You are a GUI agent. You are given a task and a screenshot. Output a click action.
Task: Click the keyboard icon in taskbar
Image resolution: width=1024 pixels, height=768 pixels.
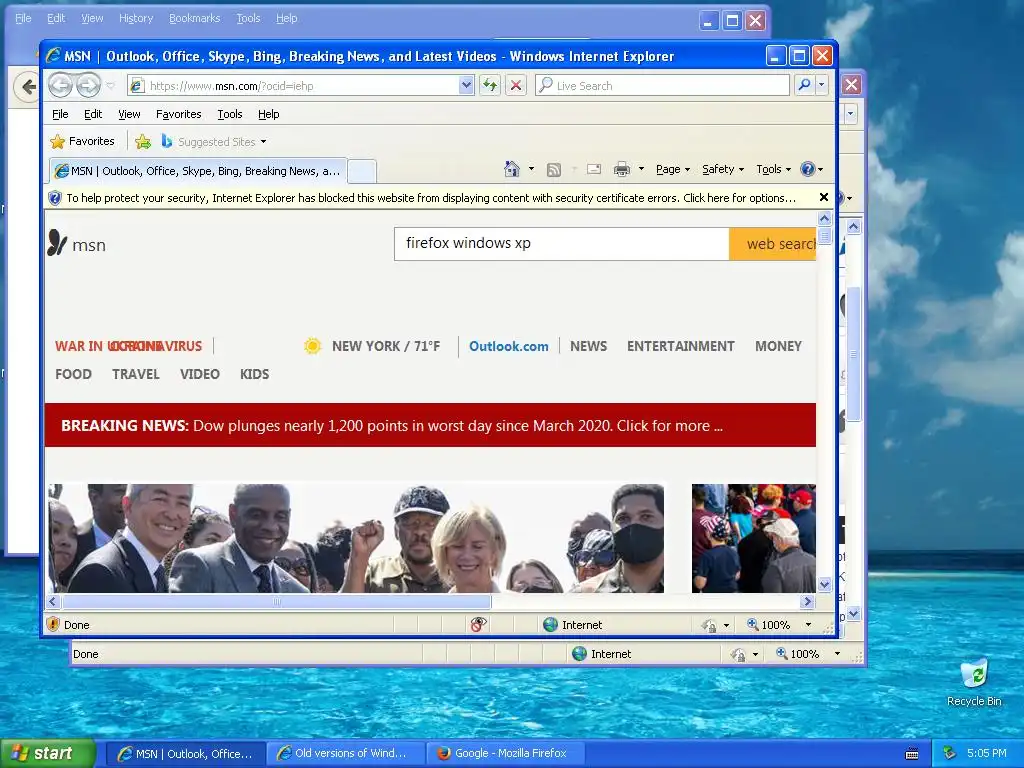click(x=912, y=754)
